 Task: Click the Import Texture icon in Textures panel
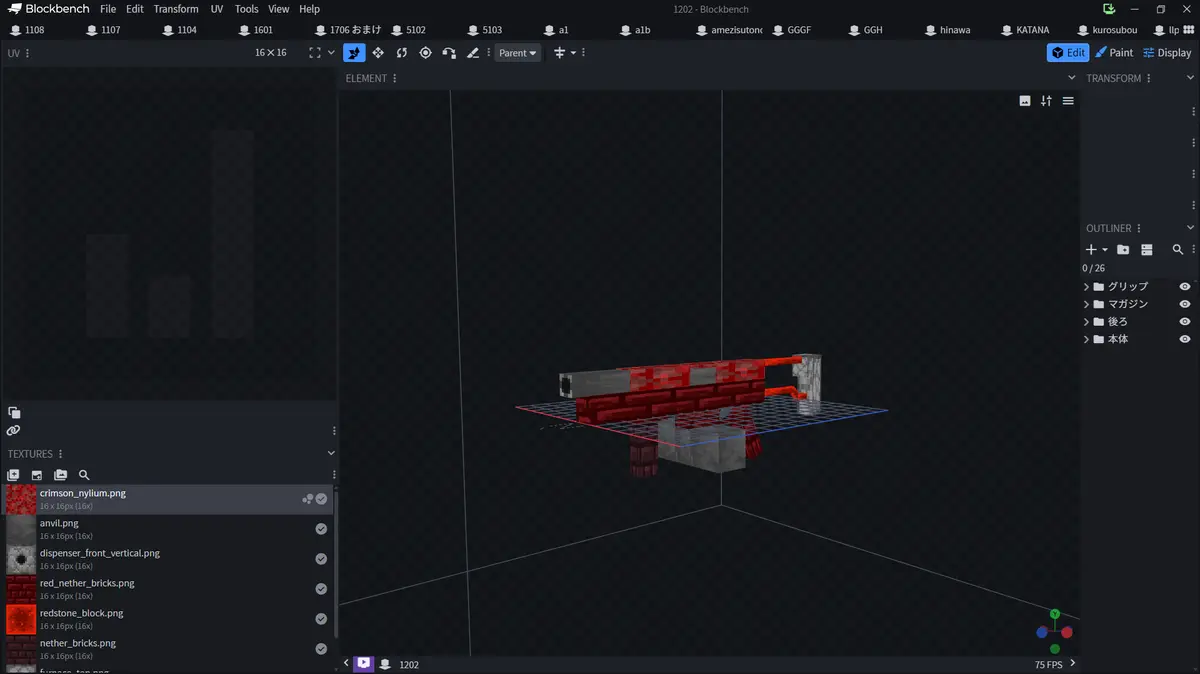click(13, 475)
